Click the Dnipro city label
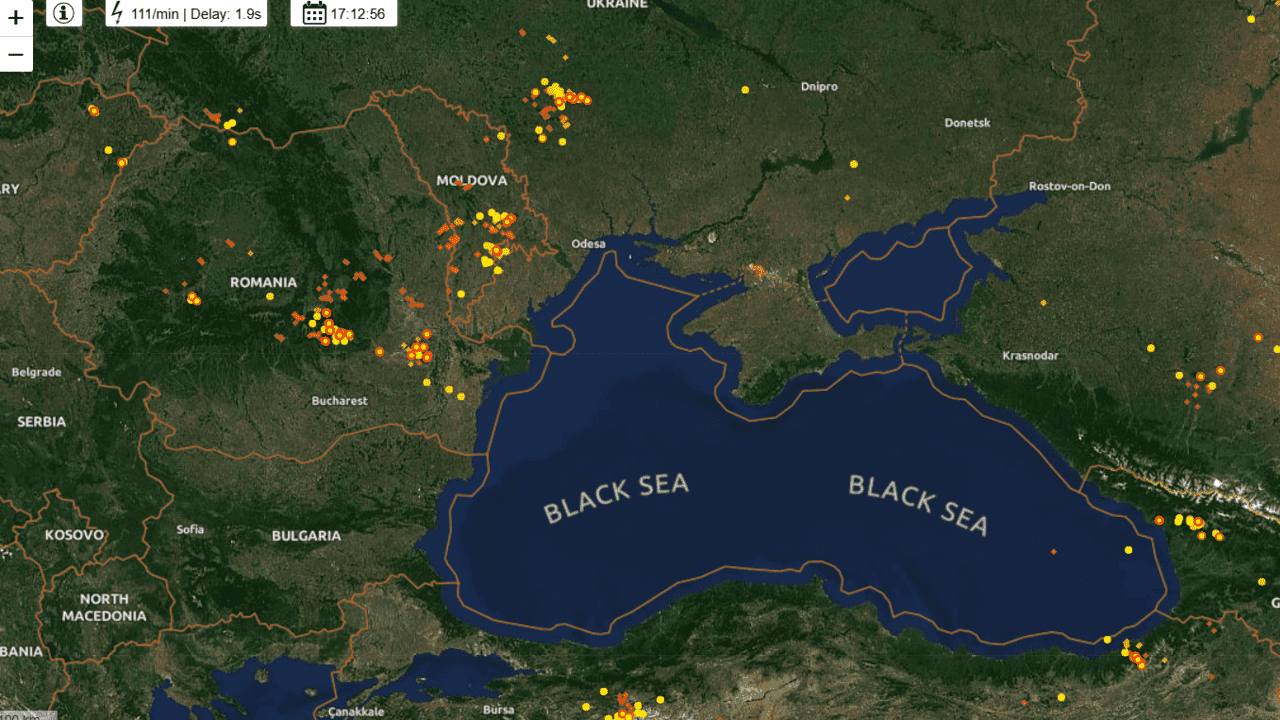1280x720 pixels. pos(819,87)
